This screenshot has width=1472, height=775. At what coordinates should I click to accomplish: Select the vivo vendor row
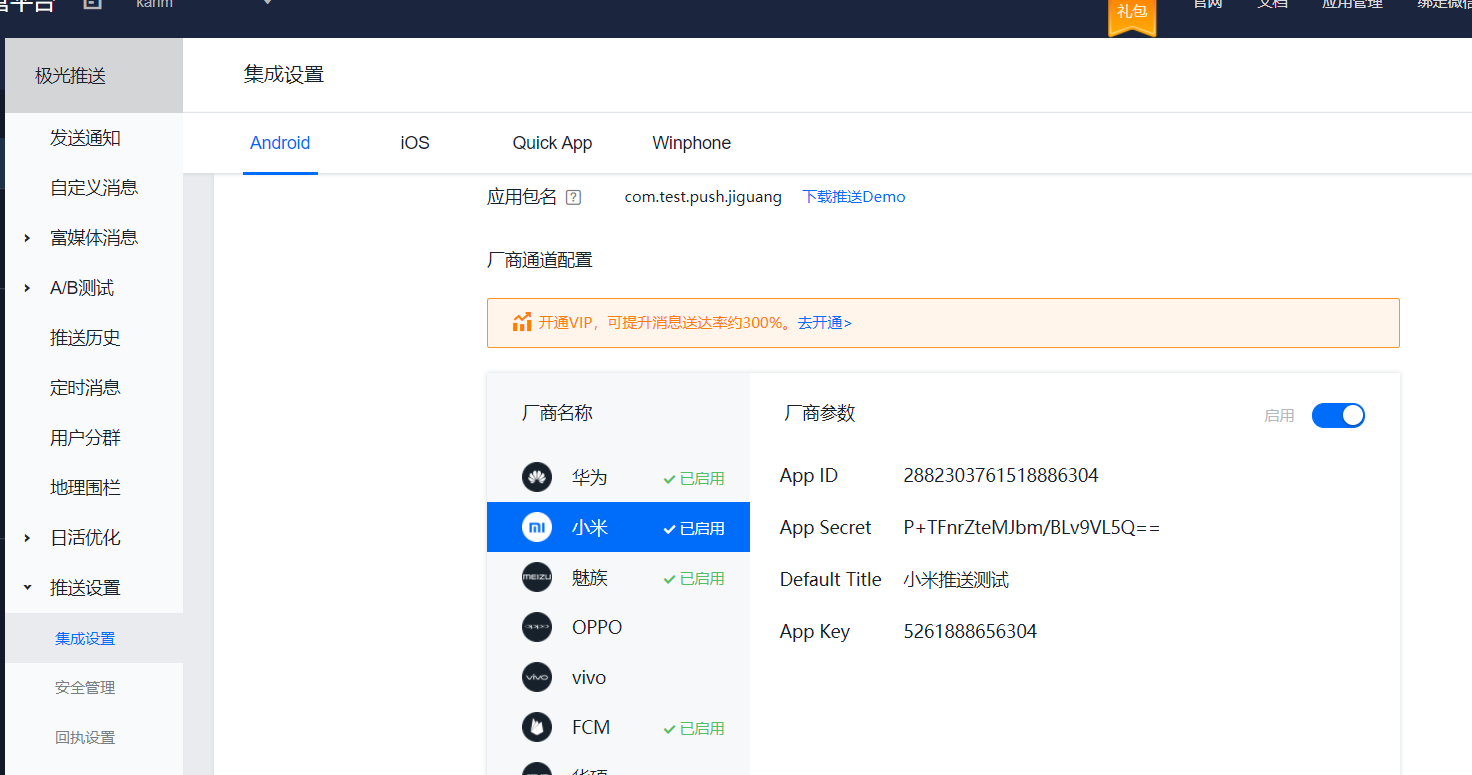click(x=618, y=677)
